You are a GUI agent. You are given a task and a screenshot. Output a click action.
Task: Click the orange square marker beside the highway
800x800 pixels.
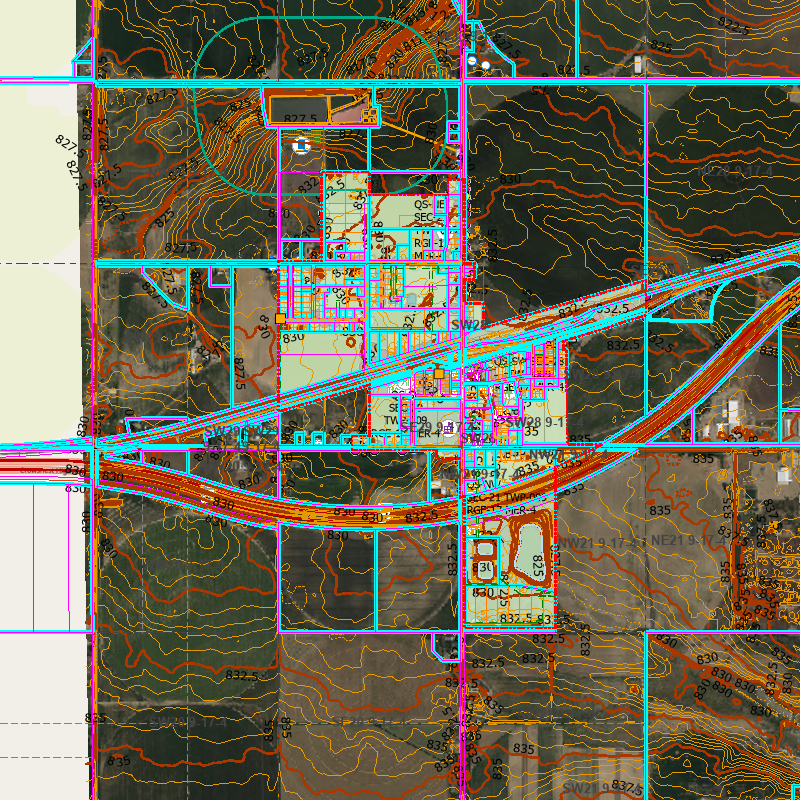(x=438, y=373)
